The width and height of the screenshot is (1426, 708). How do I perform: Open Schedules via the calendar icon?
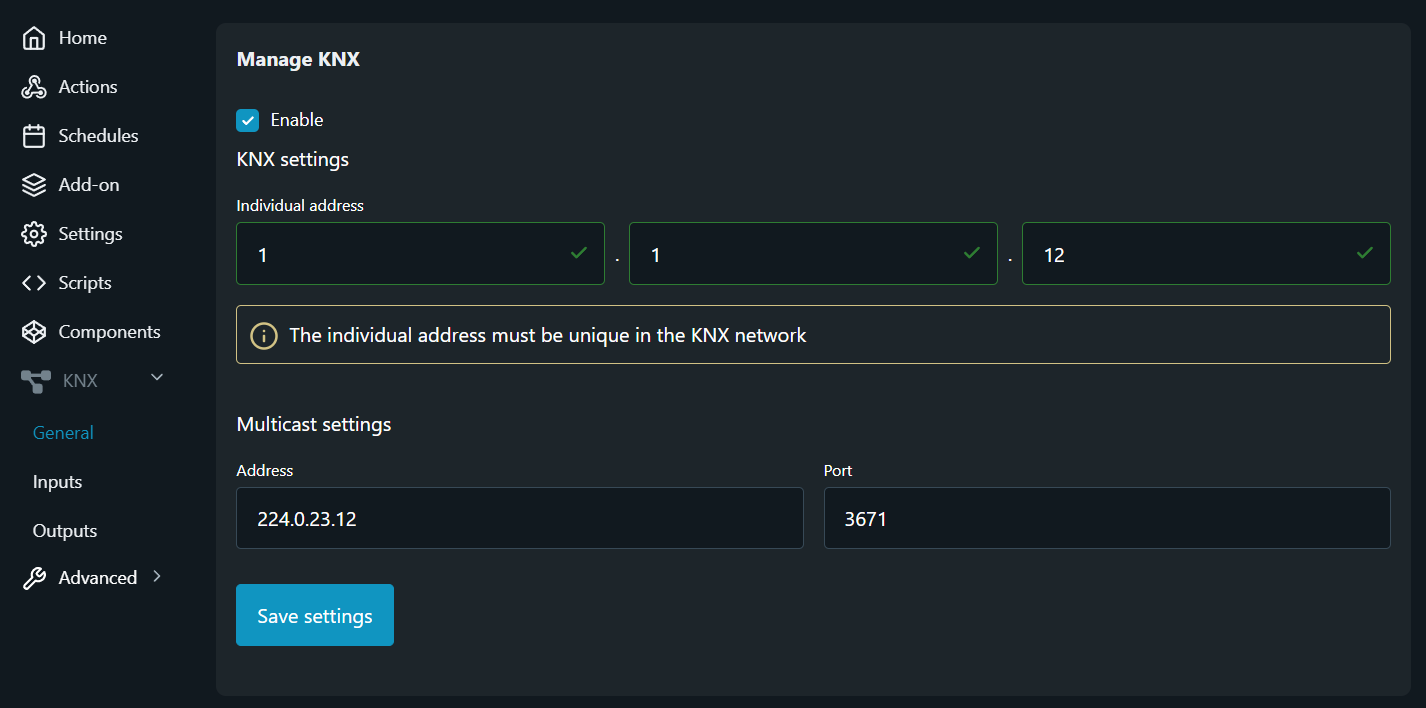pyautogui.click(x=34, y=136)
